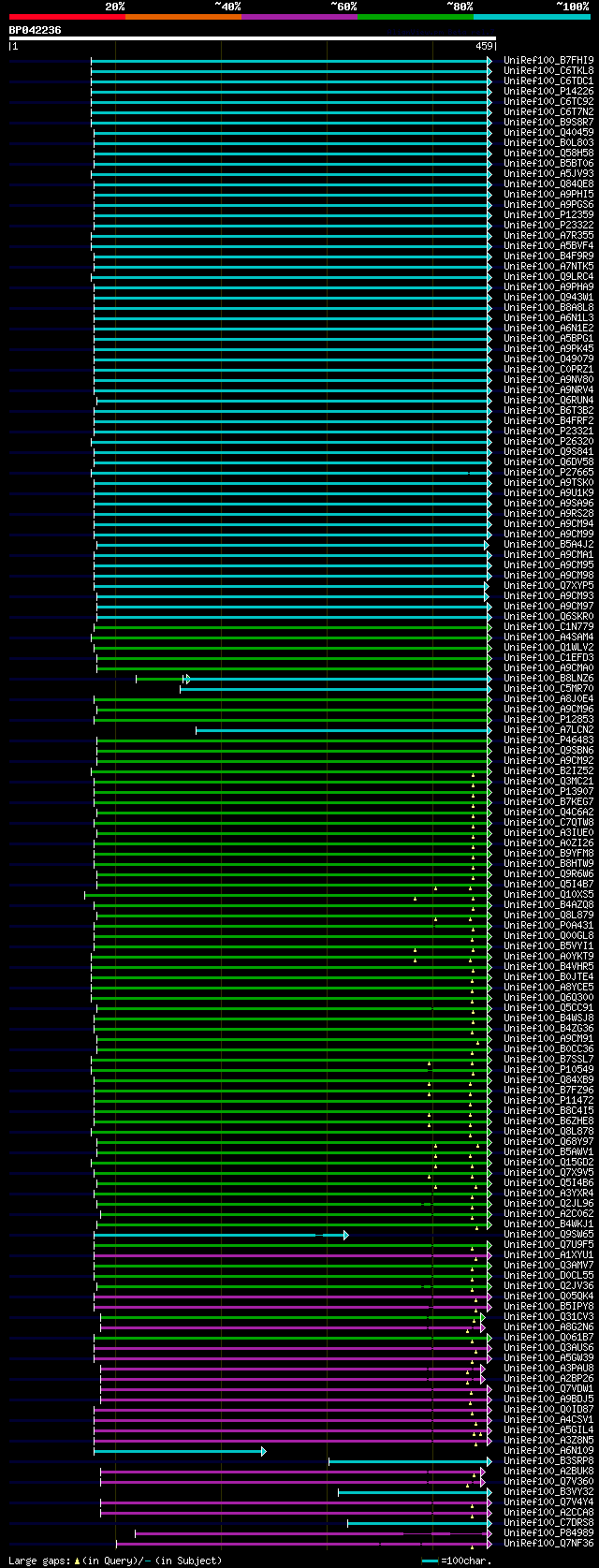Select label UniRef100_C5MR70

[548, 688]
